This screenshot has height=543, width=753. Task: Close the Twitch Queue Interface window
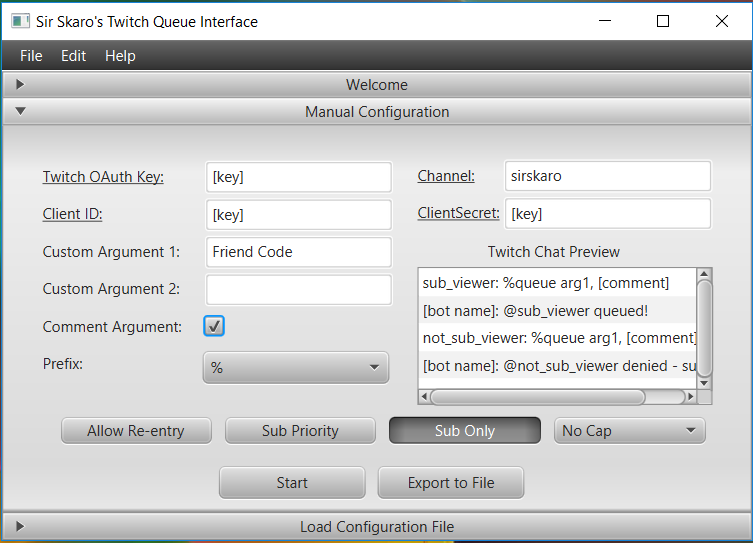722,21
